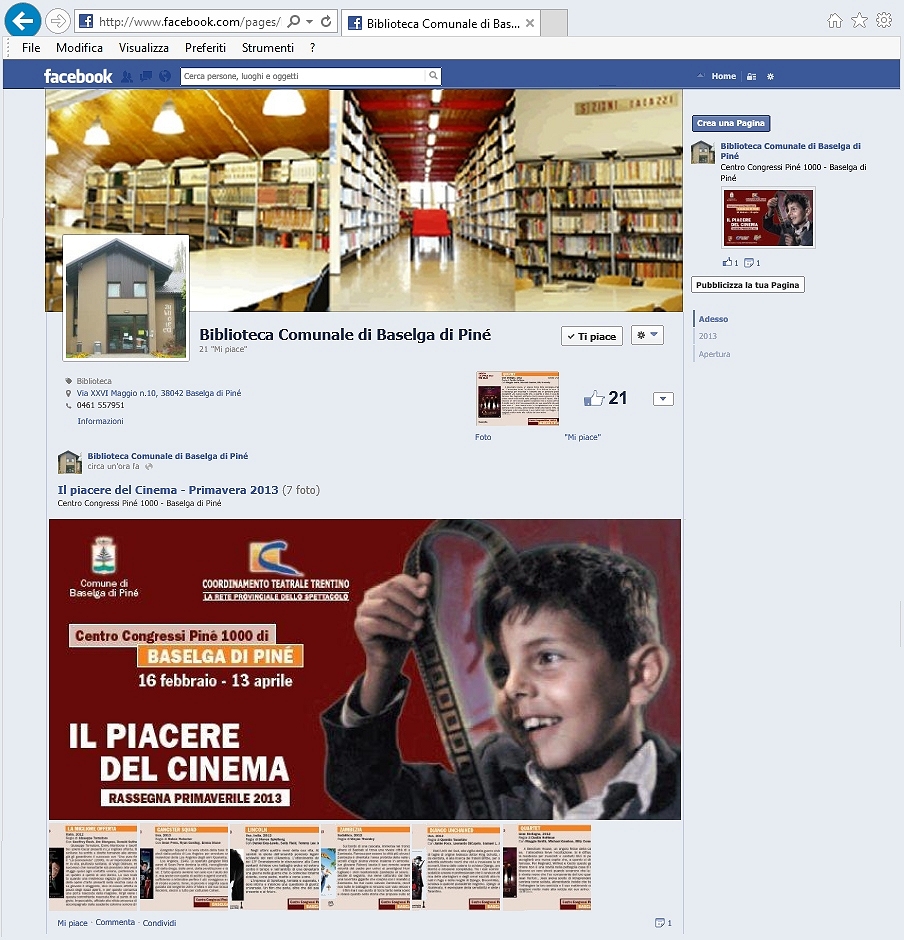The image size is (904, 940).
Task: Click Mi piace under the post
Action: (73, 923)
